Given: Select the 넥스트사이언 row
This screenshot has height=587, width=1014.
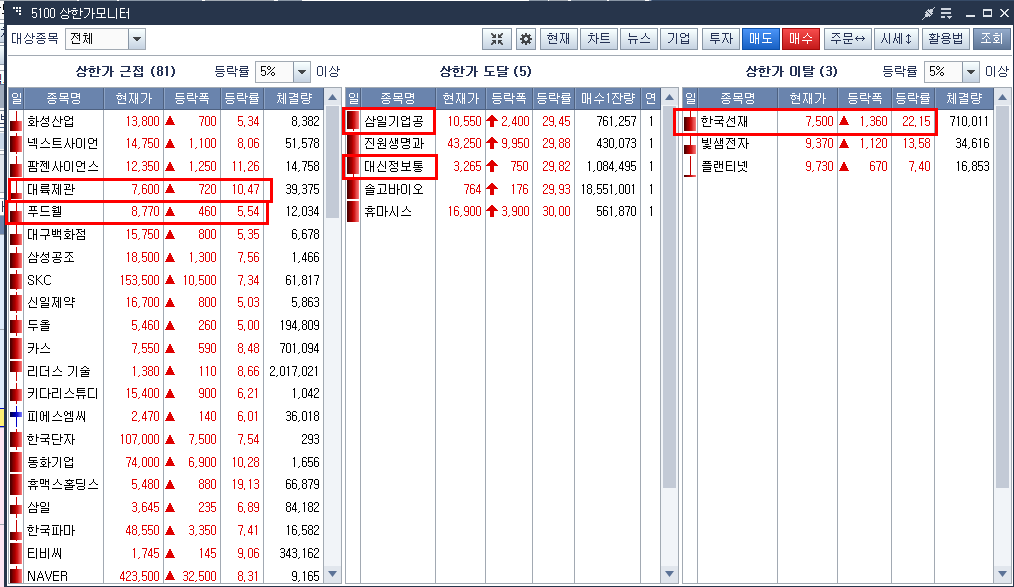Looking at the screenshot, I should (166, 144).
